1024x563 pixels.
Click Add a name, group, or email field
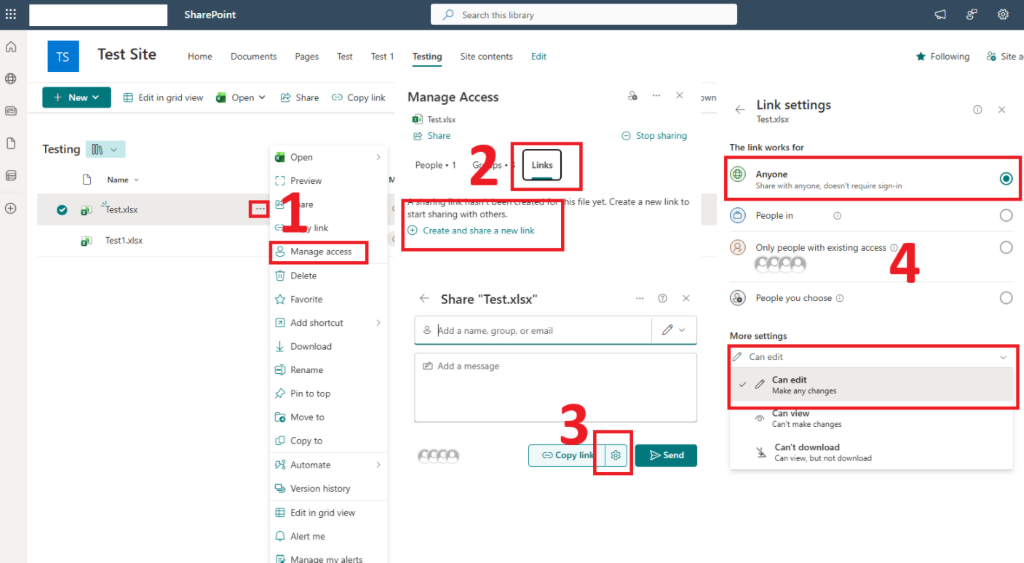coord(533,330)
